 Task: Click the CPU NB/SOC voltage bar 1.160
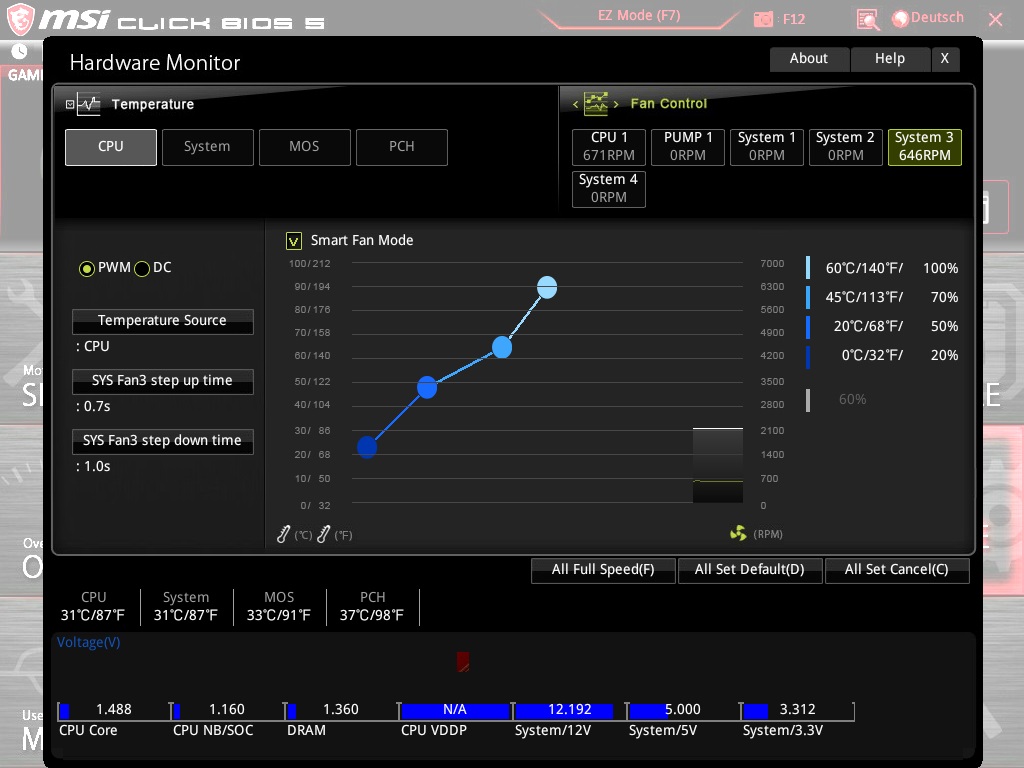[x=228, y=711]
